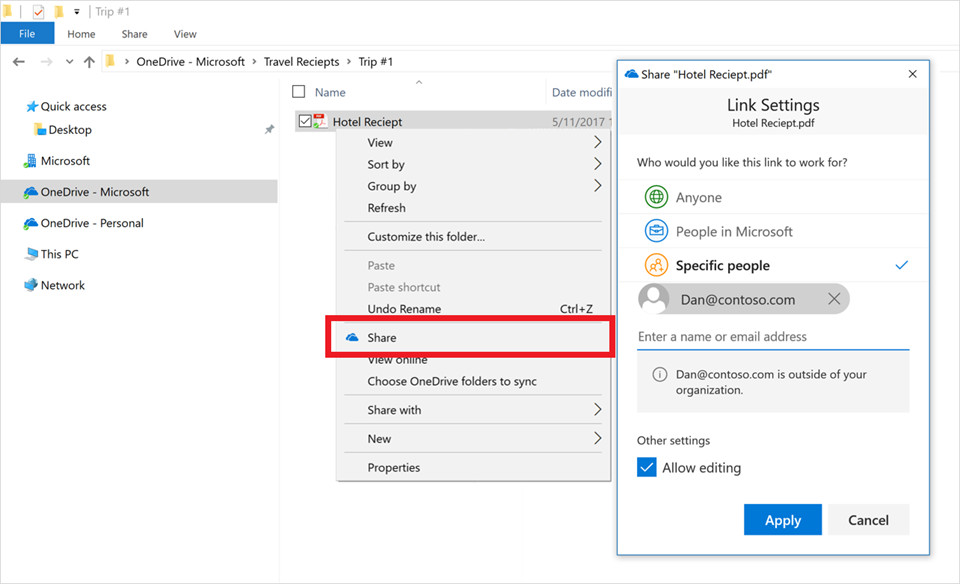Cancel the Link Settings dialog
The height and width of the screenshot is (584, 960).
[868, 519]
